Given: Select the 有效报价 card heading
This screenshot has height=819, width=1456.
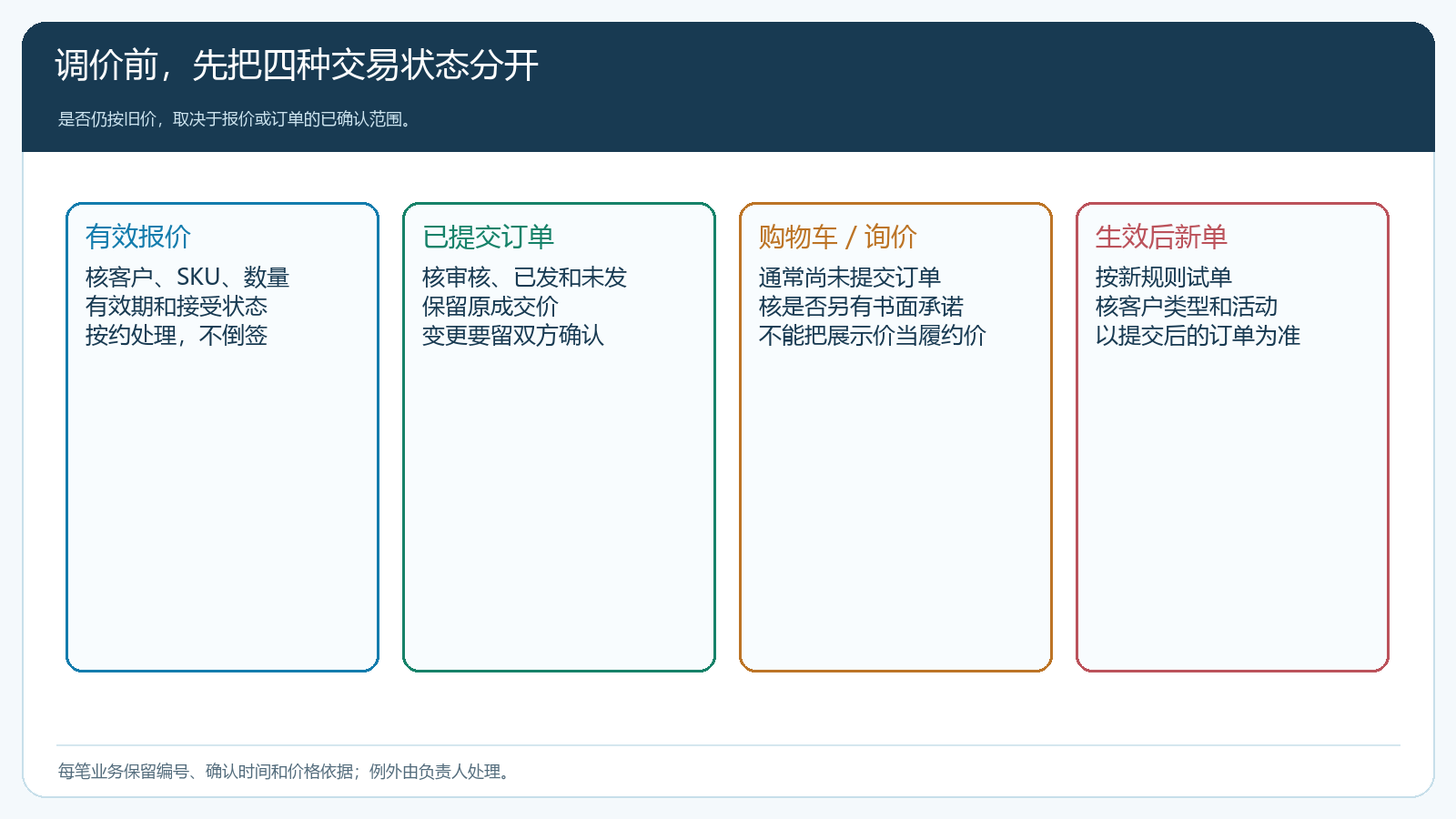Looking at the screenshot, I should pos(138,237).
